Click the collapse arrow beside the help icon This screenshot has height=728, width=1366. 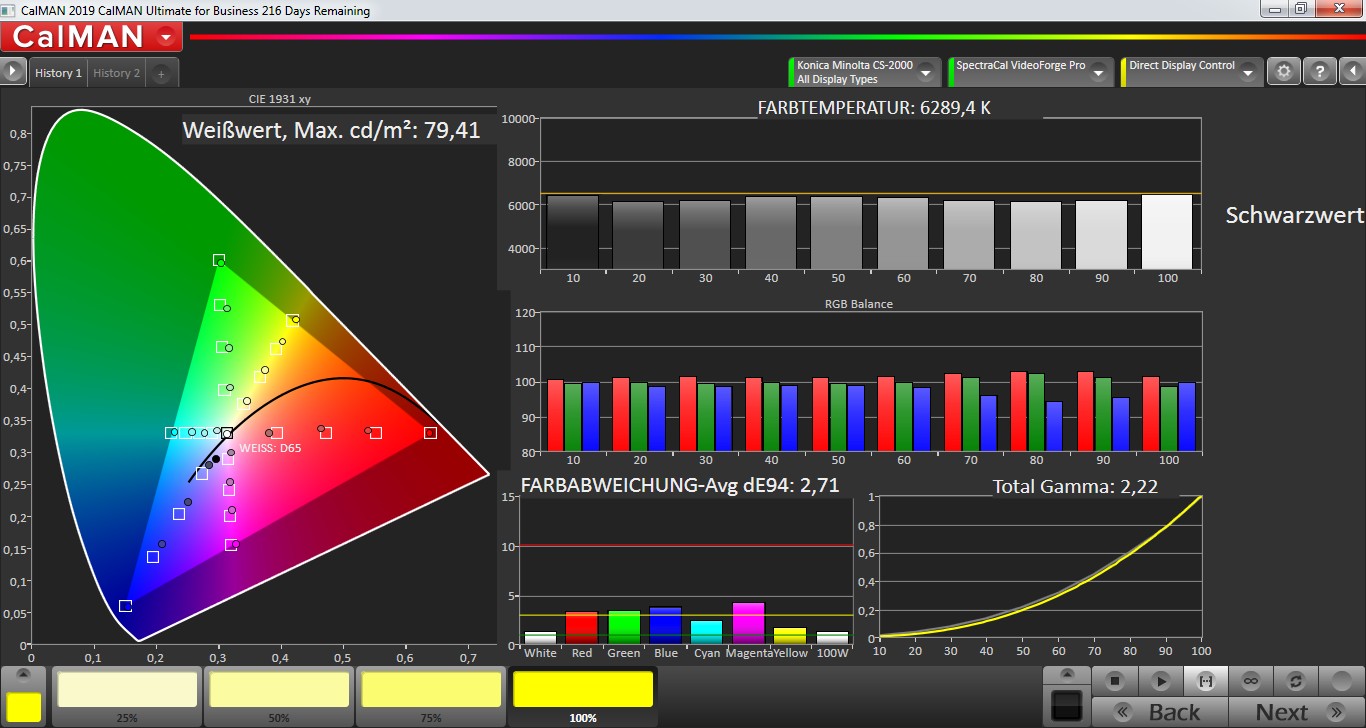click(1352, 72)
